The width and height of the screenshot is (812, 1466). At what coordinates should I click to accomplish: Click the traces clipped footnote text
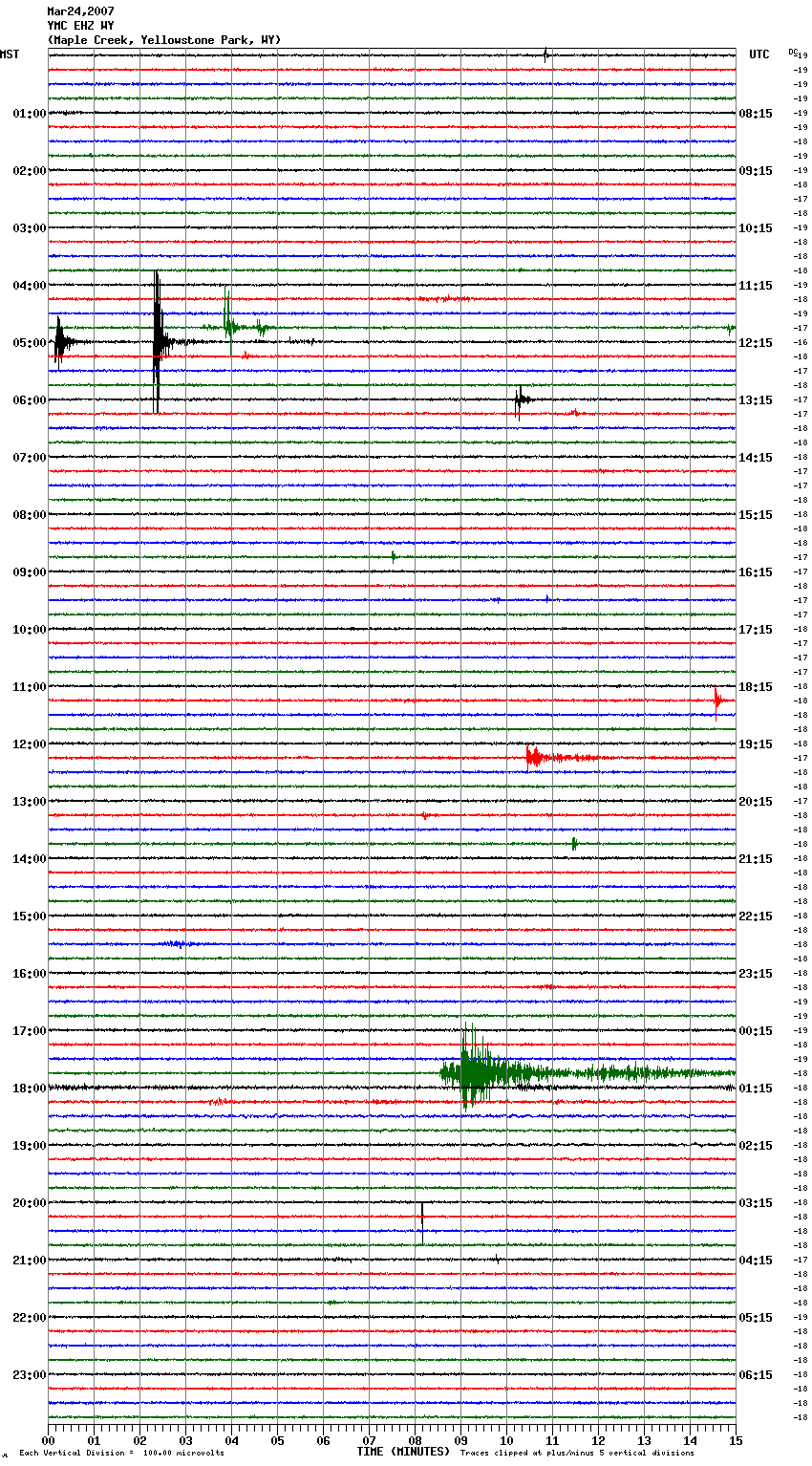point(577,1453)
